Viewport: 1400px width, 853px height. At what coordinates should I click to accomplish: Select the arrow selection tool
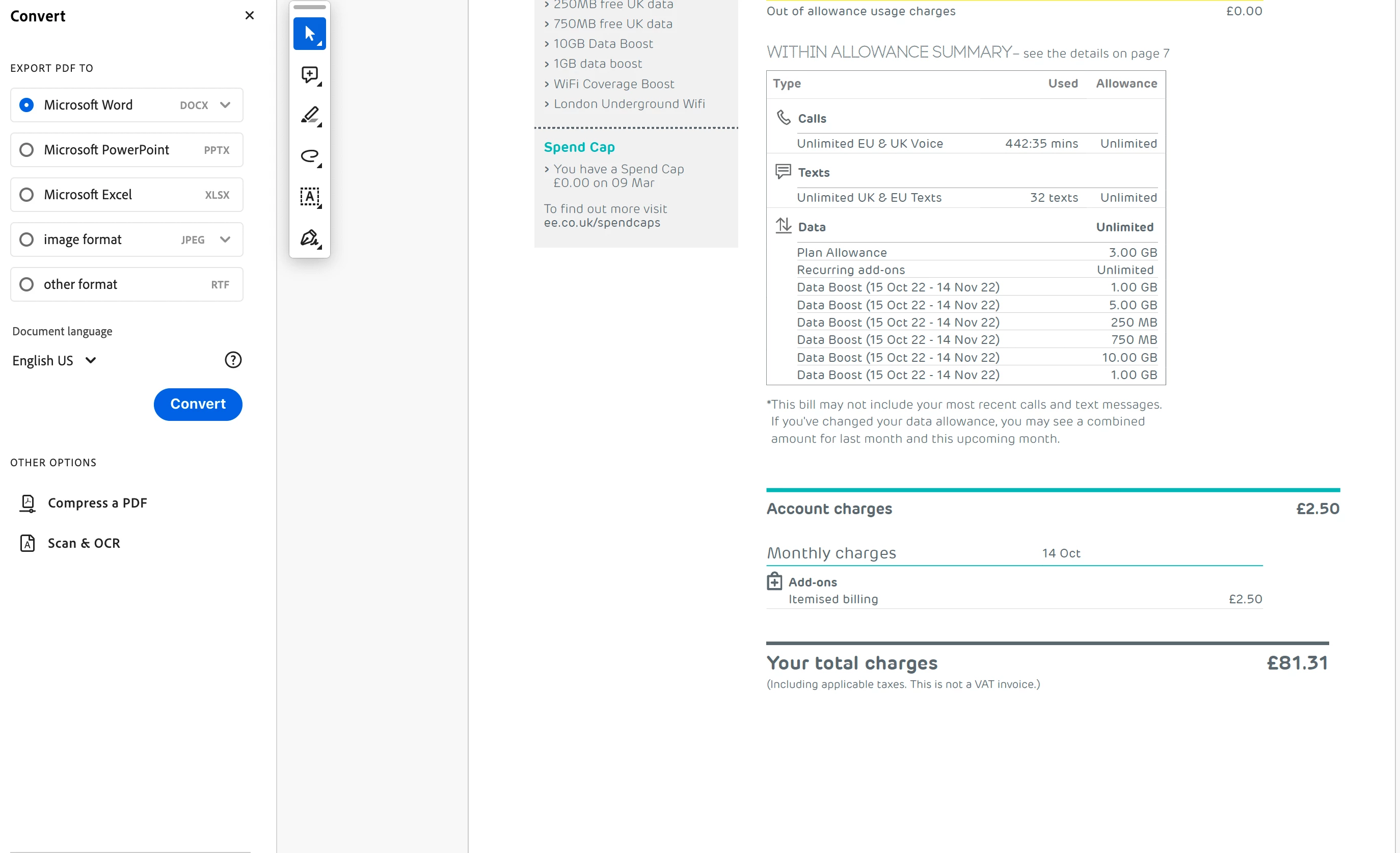[309, 34]
